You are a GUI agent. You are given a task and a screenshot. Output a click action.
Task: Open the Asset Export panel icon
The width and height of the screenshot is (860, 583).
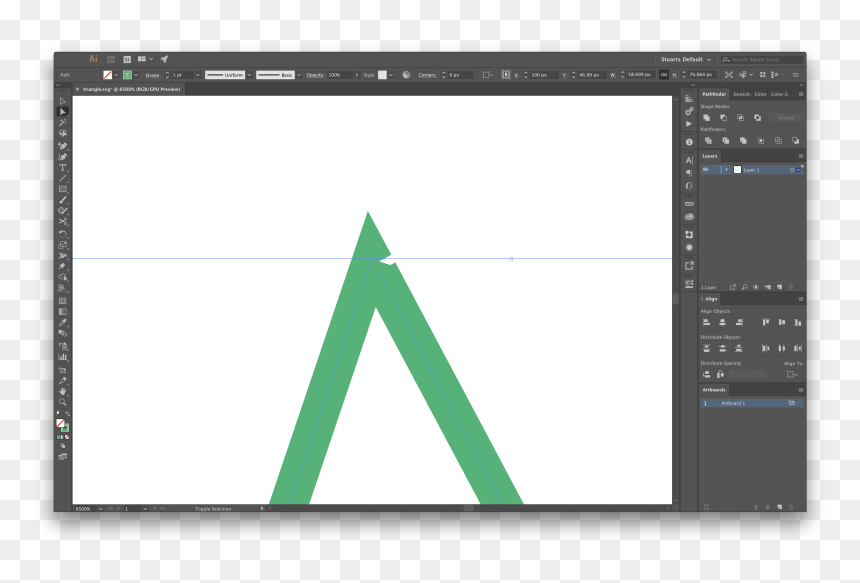[689, 266]
